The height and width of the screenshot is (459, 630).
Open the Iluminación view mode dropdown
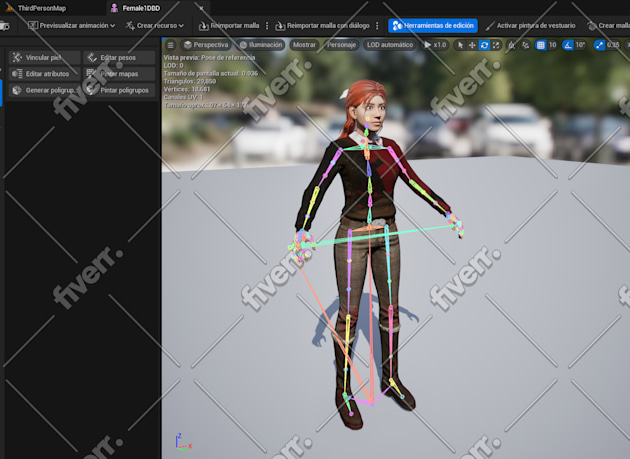(x=261, y=45)
